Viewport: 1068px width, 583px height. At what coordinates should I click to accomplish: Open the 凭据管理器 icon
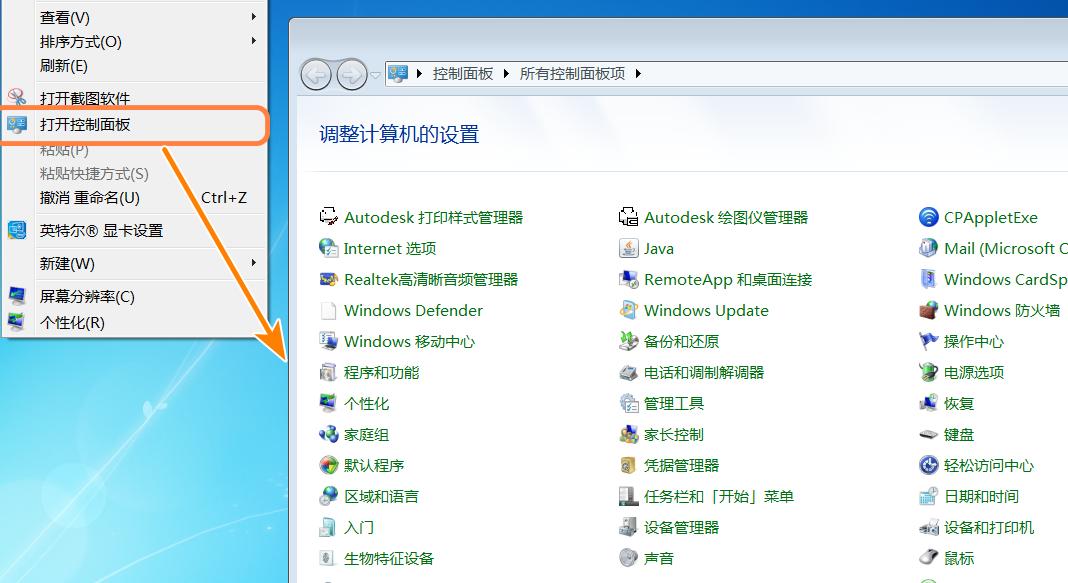click(x=628, y=465)
